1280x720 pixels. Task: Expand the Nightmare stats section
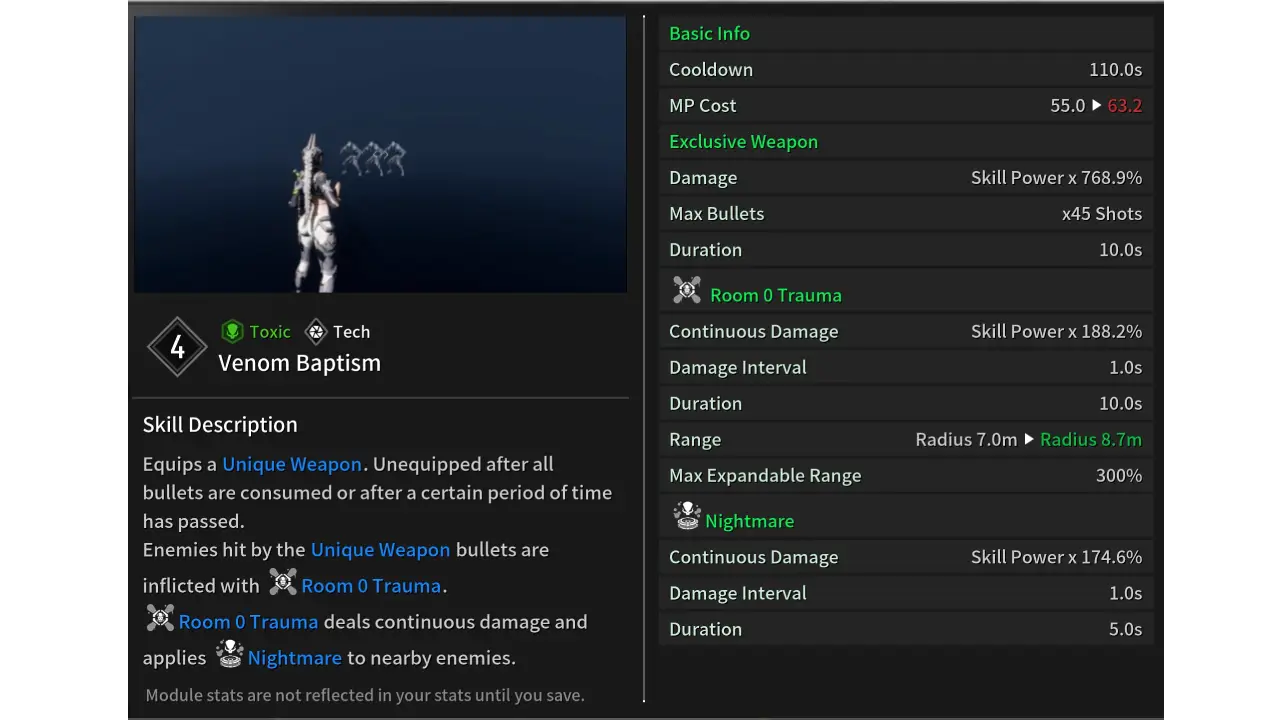[749, 520]
